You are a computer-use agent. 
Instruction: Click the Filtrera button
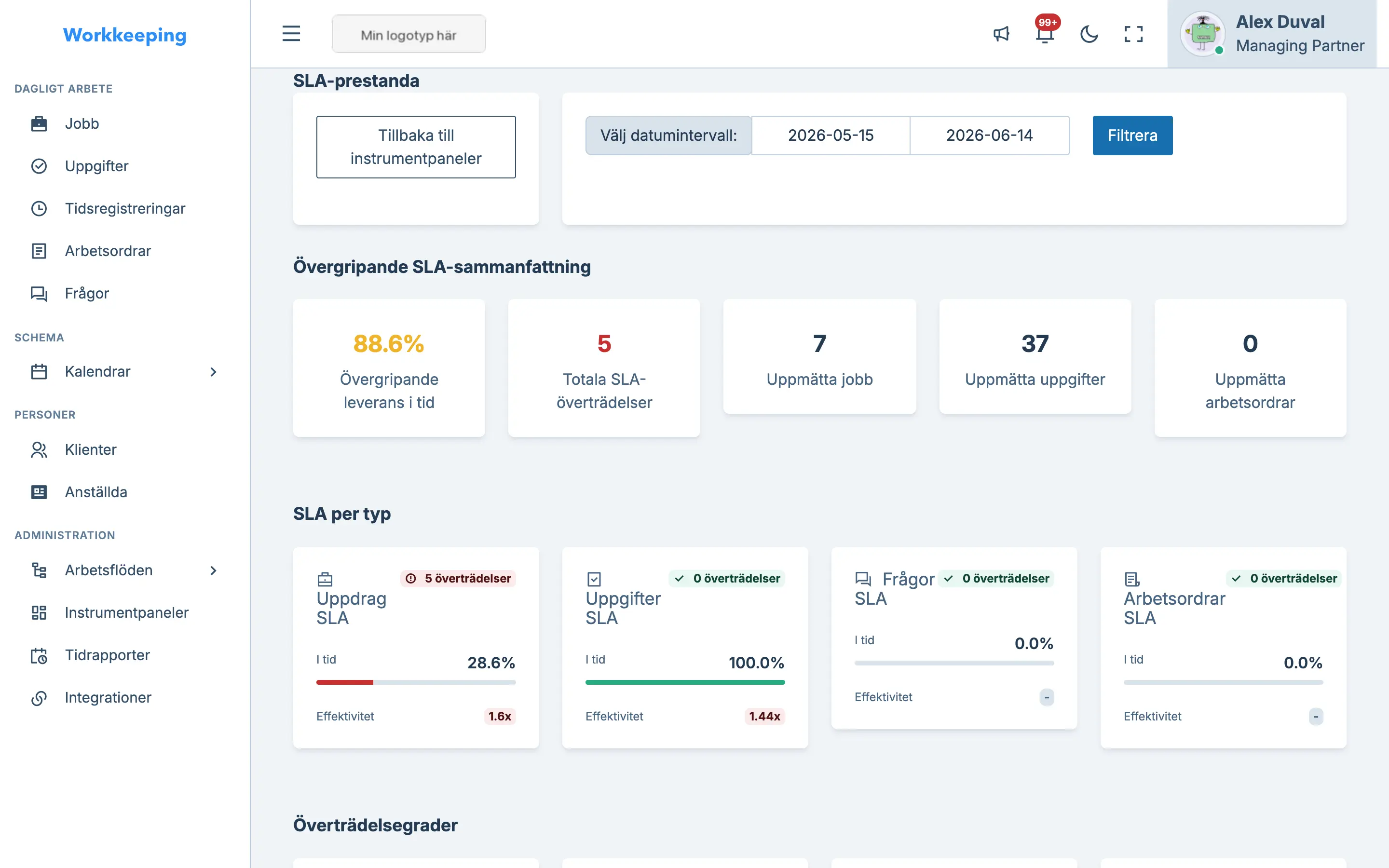[x=1132, y=136]
